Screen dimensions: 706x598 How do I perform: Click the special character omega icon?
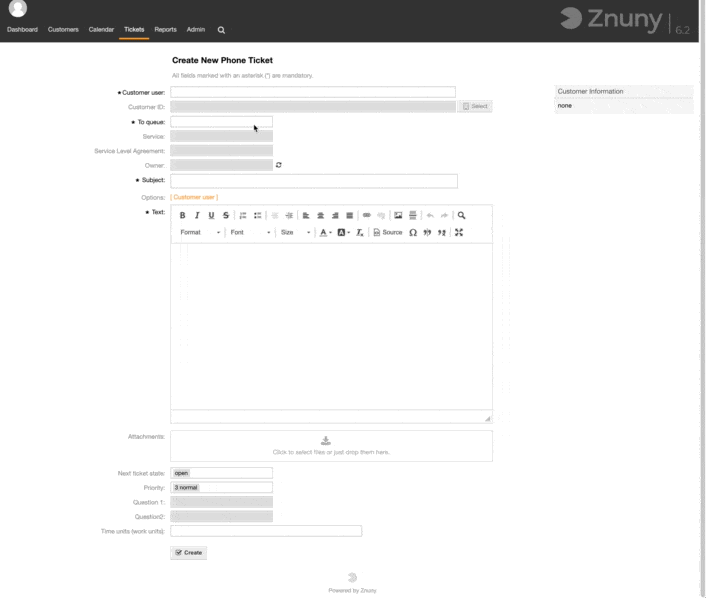tap(412, 232)
